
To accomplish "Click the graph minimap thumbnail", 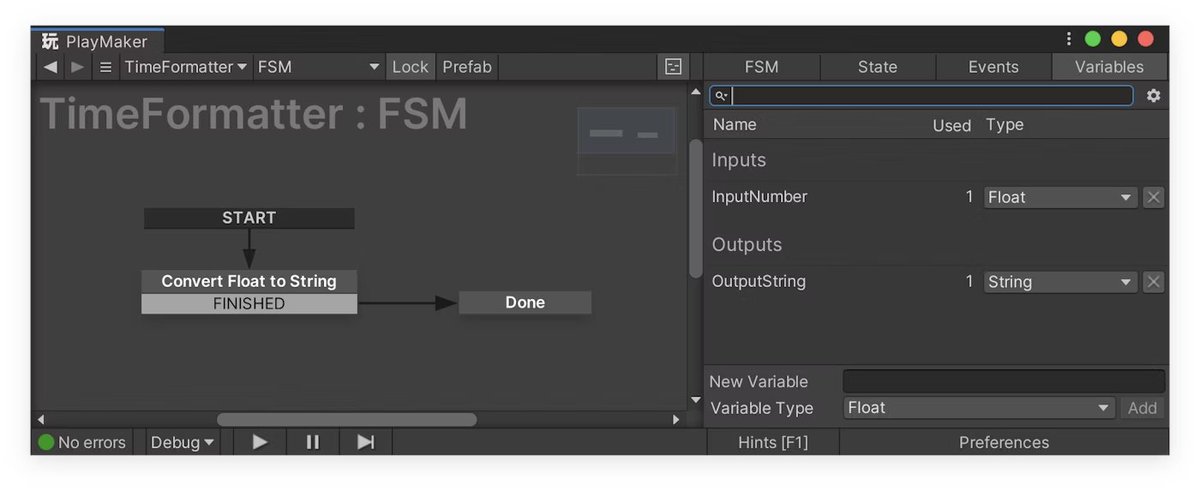I will tap(627, 141).
